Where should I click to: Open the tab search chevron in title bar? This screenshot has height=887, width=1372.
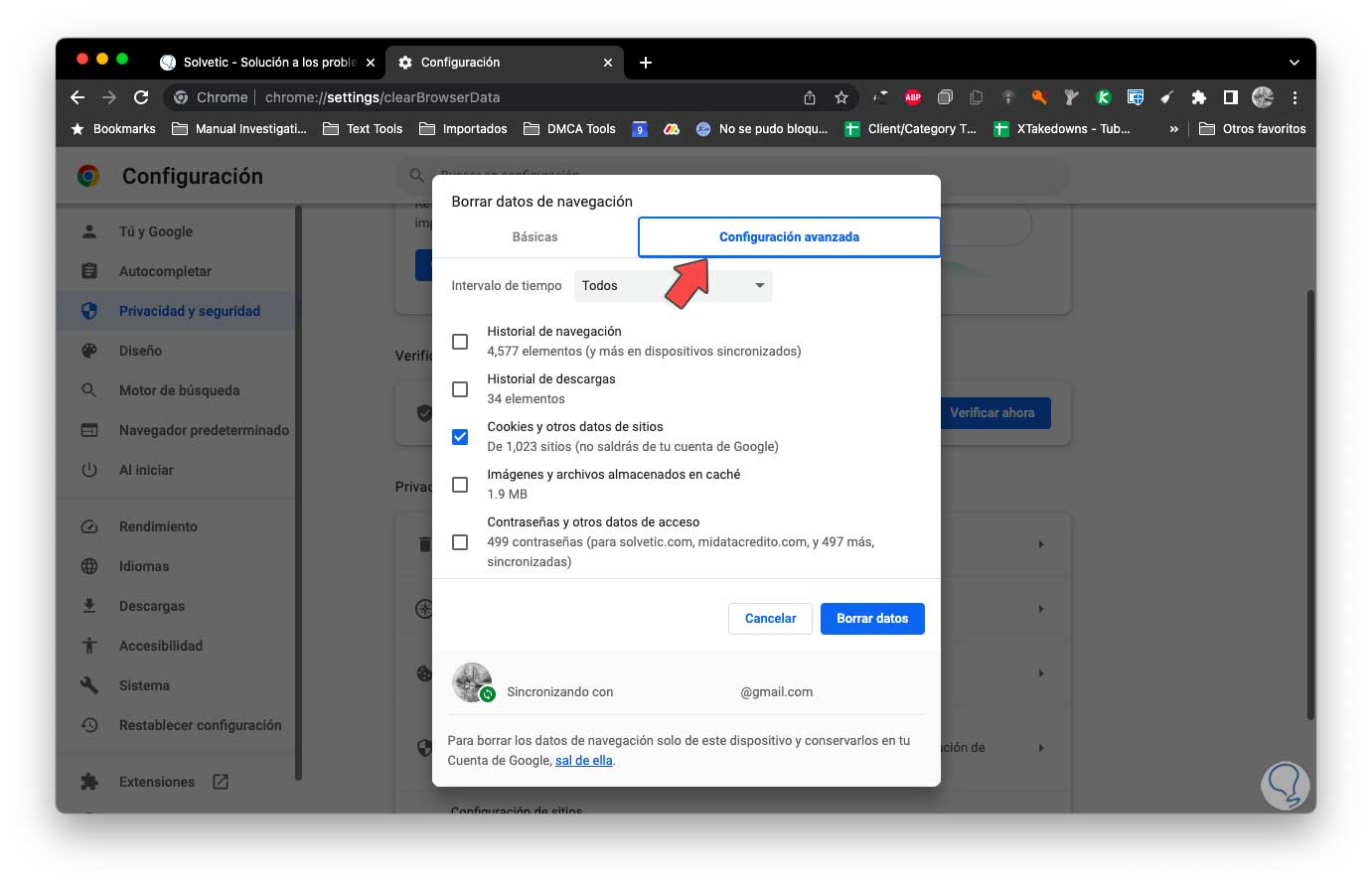point(1294,63)
